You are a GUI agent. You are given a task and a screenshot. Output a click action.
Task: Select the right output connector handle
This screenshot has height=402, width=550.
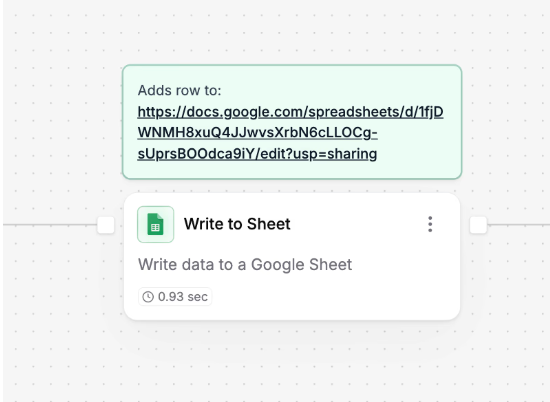(x=478, y=225)
